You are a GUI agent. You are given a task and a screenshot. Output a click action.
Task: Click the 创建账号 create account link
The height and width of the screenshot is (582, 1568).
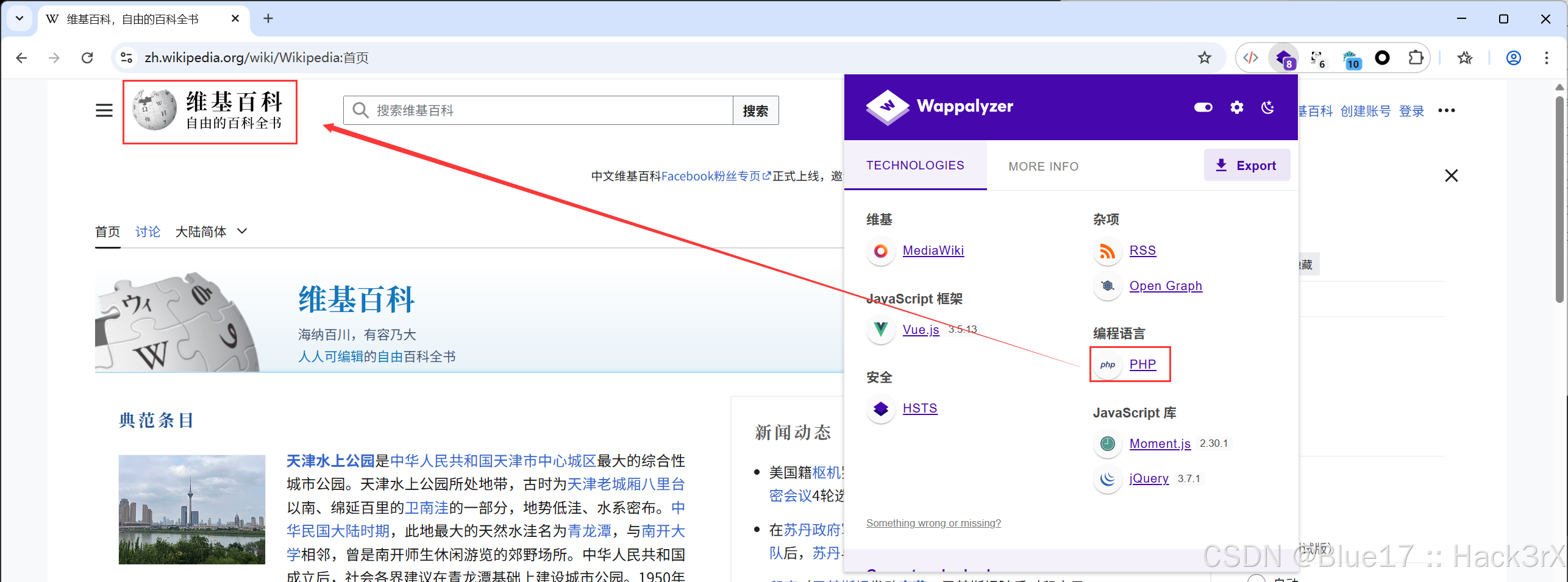[1366, 111]
